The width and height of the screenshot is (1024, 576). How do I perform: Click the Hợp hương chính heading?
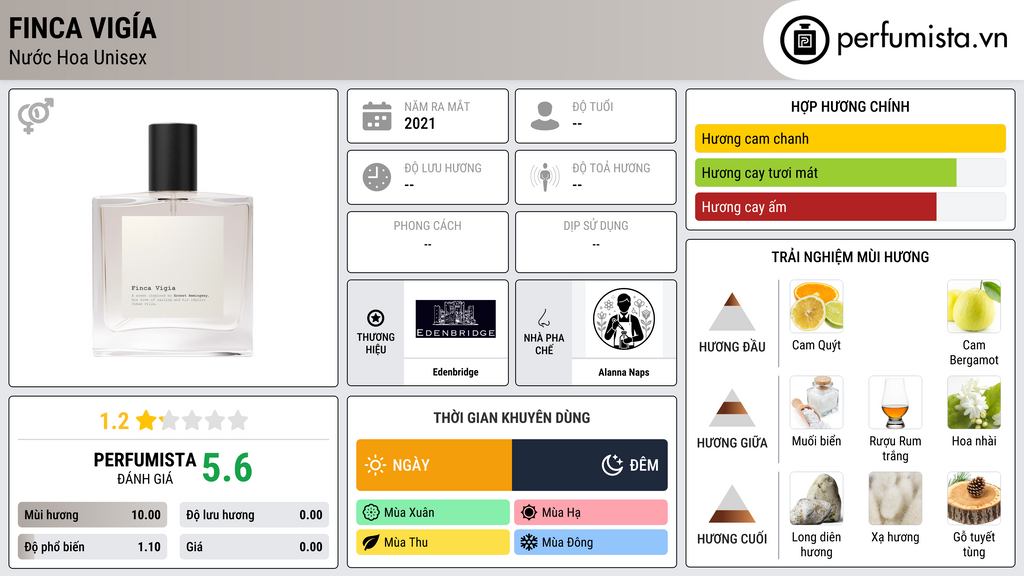(850, 106)
